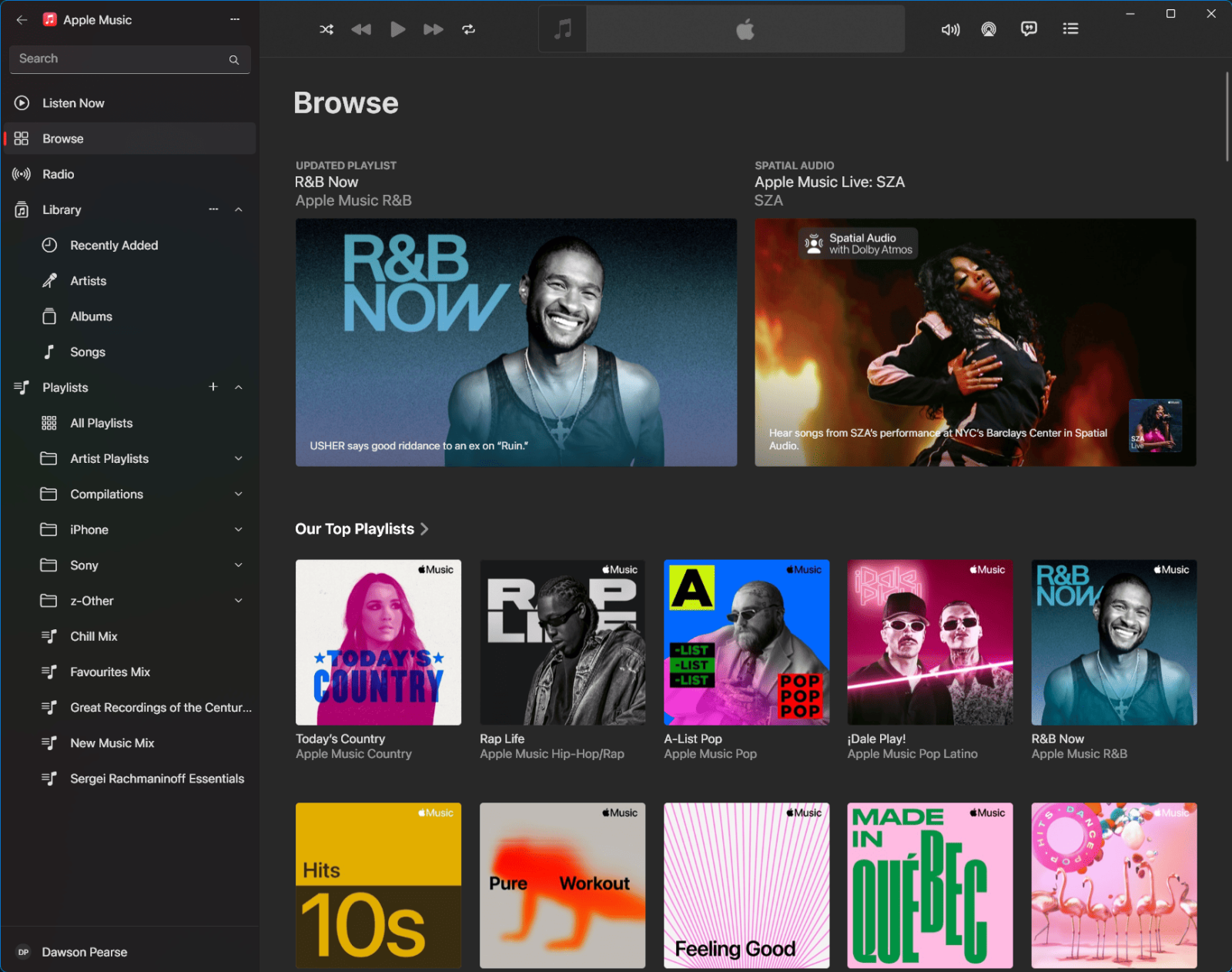Click the volume speaker icon
The width and height of the screenshot is (1232, 972).
(x=949, y=29)
